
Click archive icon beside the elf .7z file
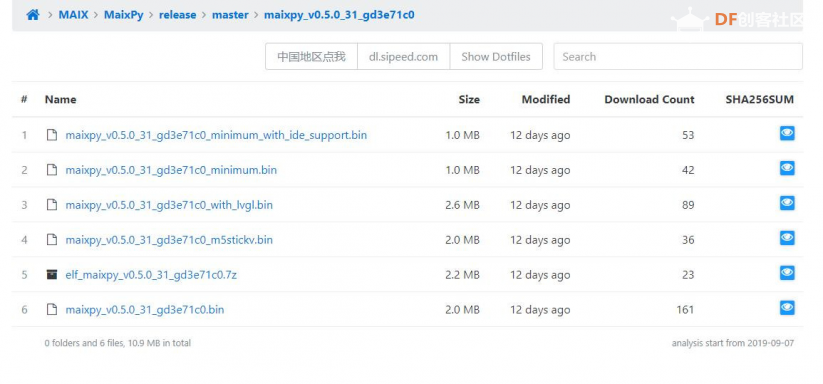51,274
